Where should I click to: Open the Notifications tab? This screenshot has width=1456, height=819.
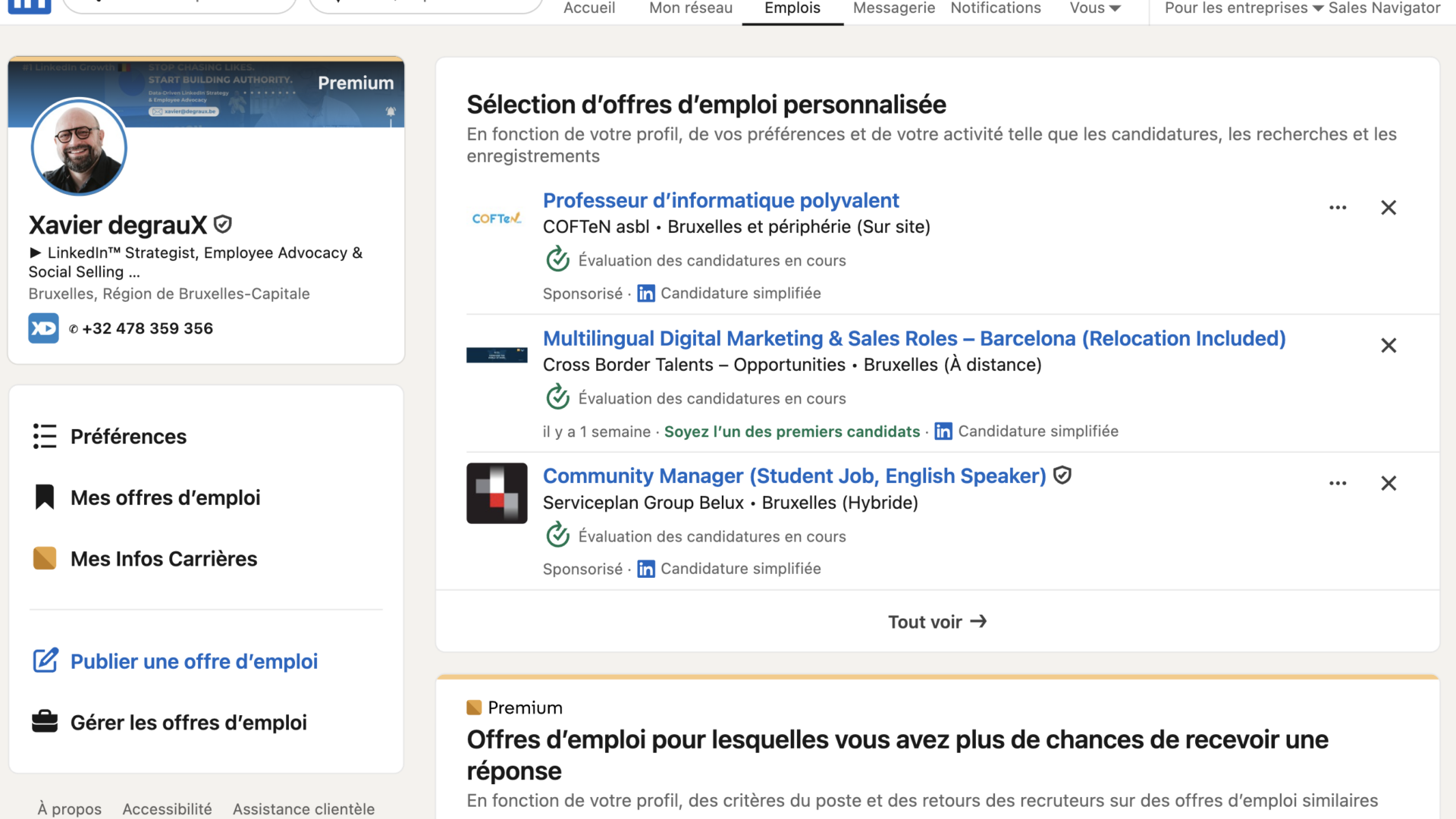point(996,8)
